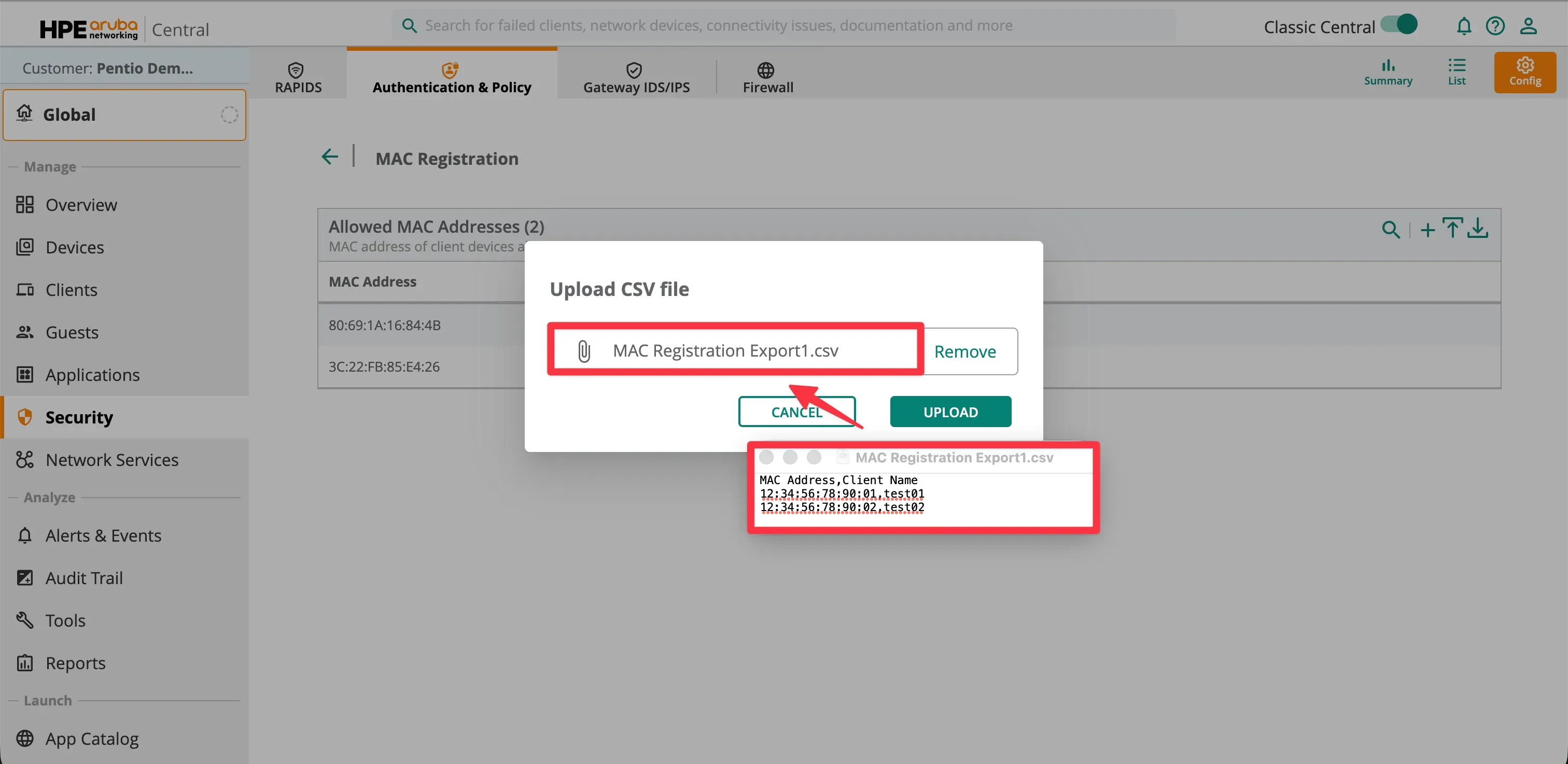Screen dimensions: 1568x764
Task: Switch to the RAPIDS tab
Action: click(298, 77)
